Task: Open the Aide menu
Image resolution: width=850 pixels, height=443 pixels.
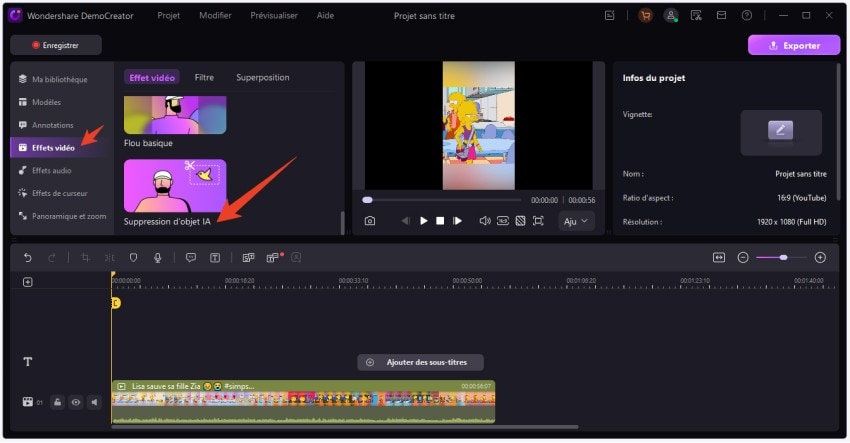Action: (325, 16)
